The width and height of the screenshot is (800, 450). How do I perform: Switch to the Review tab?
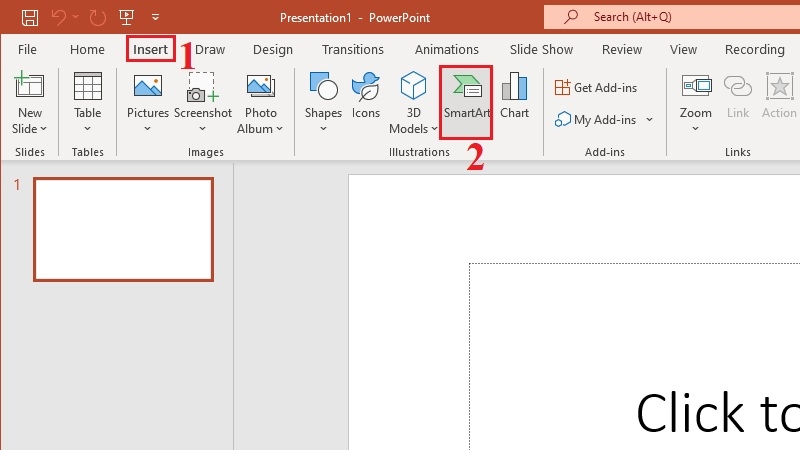[x=621, y=49]
